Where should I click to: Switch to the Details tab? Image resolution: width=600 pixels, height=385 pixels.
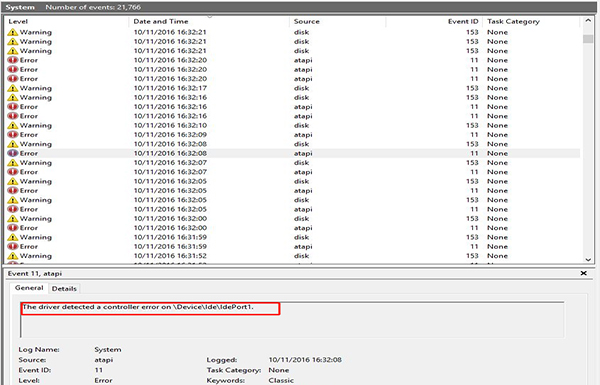[64, 289]
